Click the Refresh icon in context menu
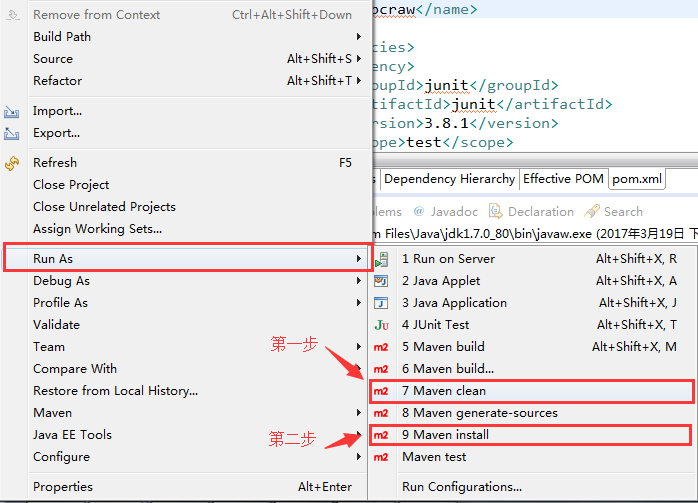Image resolution: width=698 pixels, height=503 pixels. click(x=12, y=163)
